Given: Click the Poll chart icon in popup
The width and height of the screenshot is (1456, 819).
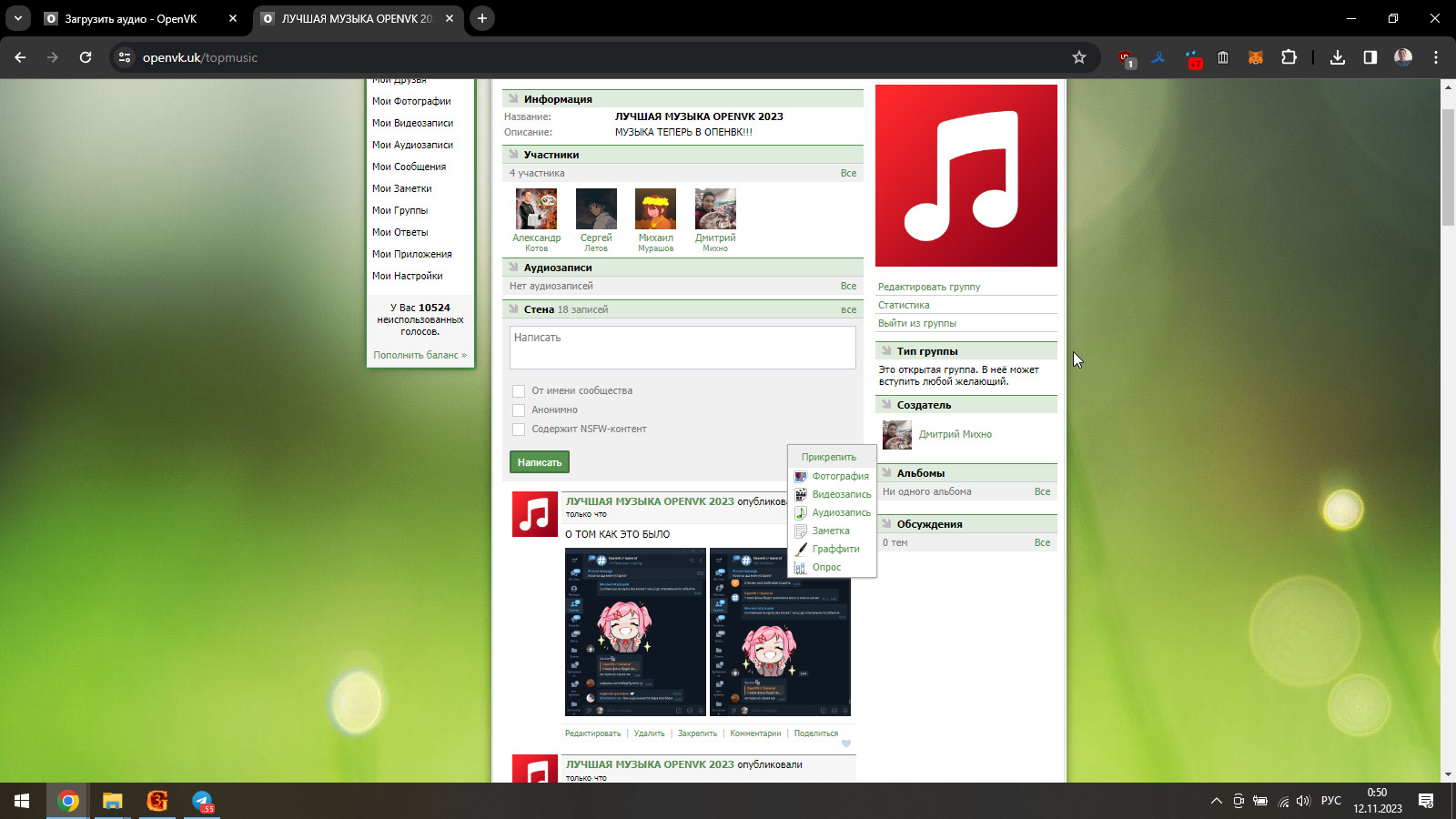Looking at the screenshot, I should [801, 567].
